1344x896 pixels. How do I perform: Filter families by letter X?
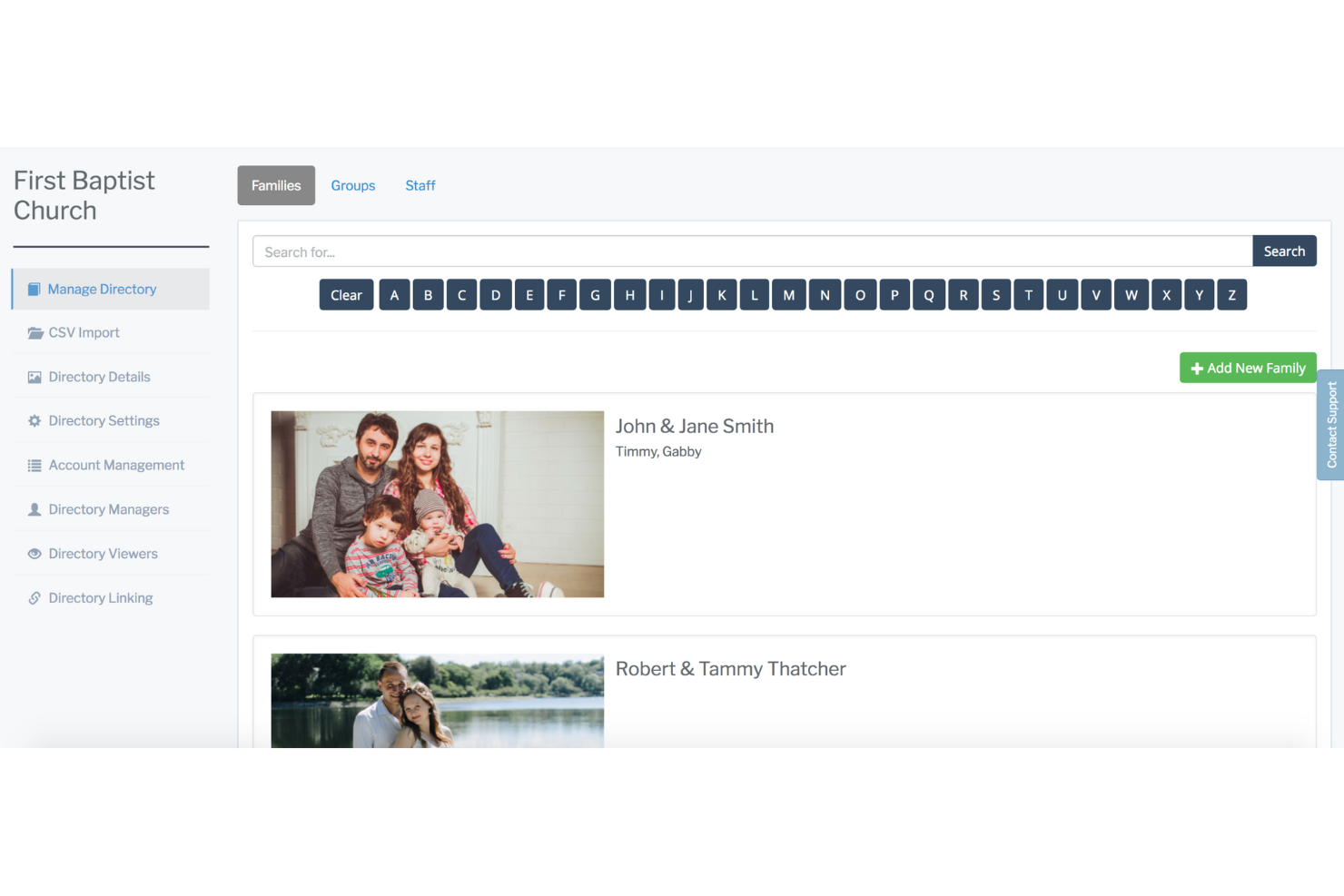tap(1166, 295)
